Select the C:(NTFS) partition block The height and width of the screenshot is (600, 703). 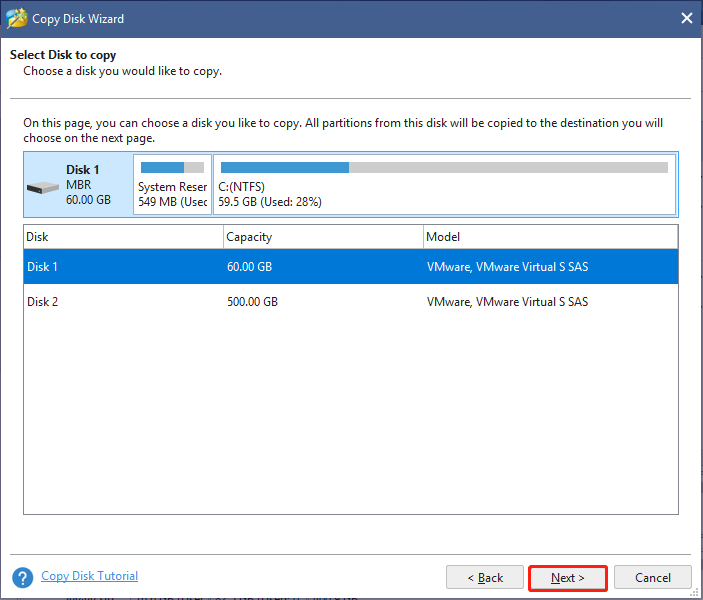pyautogui.click(x=445, y=185)
